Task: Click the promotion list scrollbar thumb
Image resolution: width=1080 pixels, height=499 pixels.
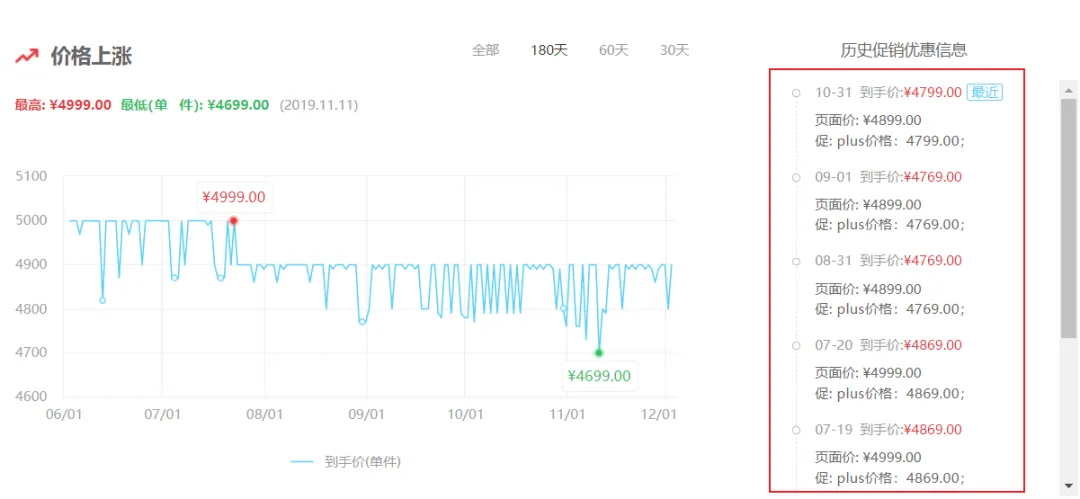Action: pos(1068,218)
